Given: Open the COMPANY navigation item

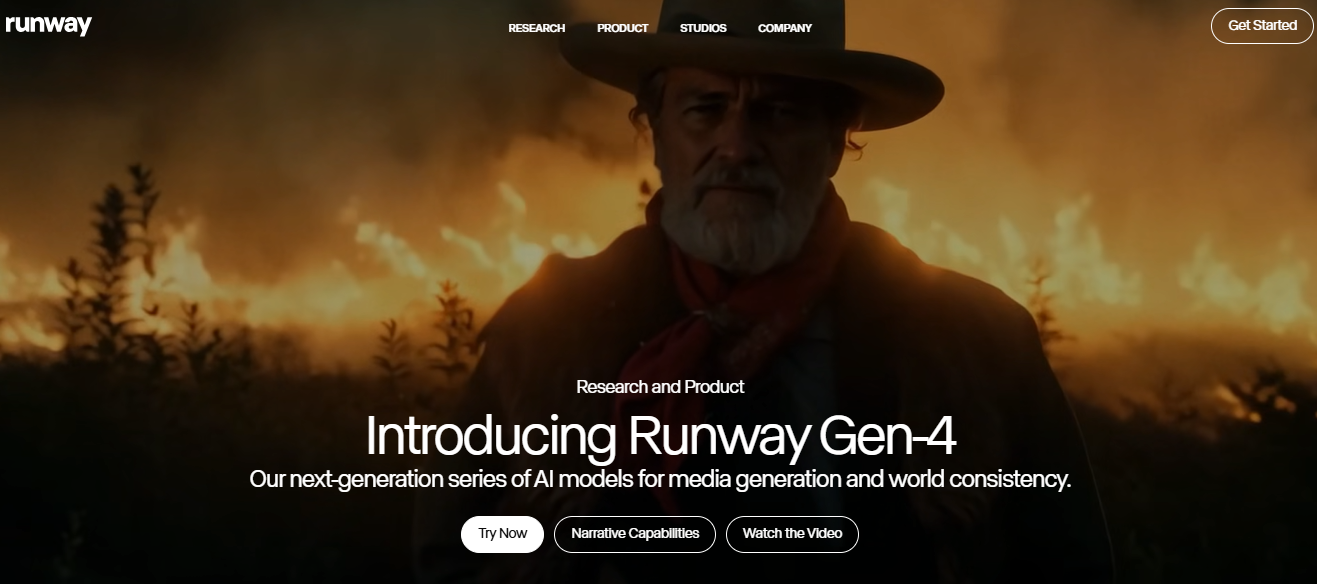Looking at the screenshot, I should pos(785,28).
